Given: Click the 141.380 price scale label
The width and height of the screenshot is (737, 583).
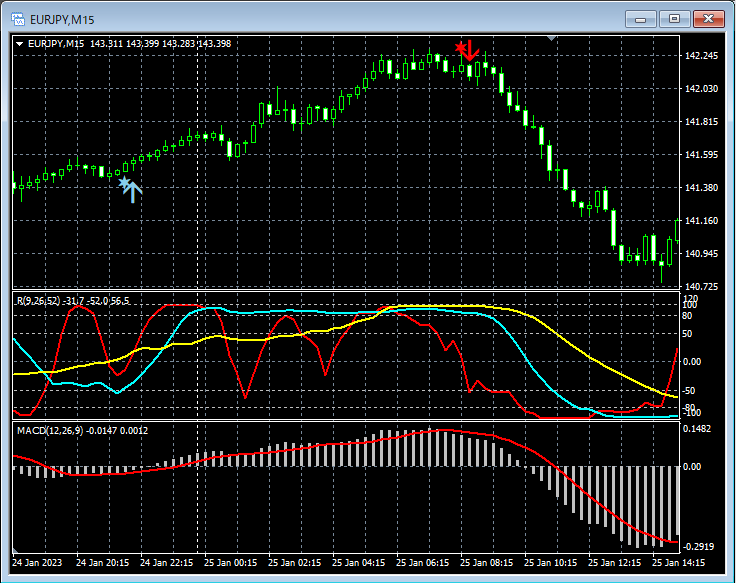Looking at the screenshot, I should pos(701,188).
